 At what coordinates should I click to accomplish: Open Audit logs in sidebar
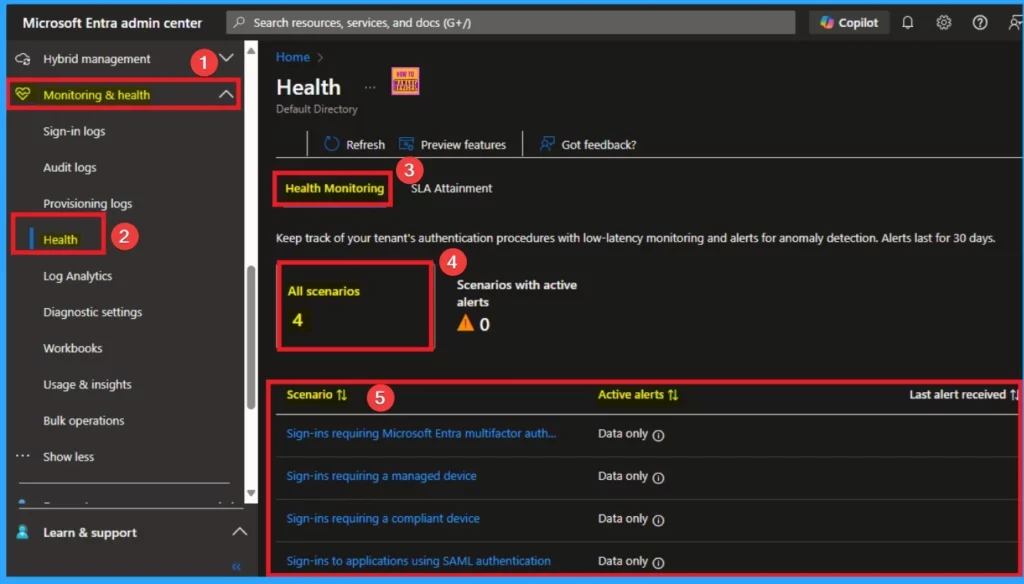(x=70, y=167)
